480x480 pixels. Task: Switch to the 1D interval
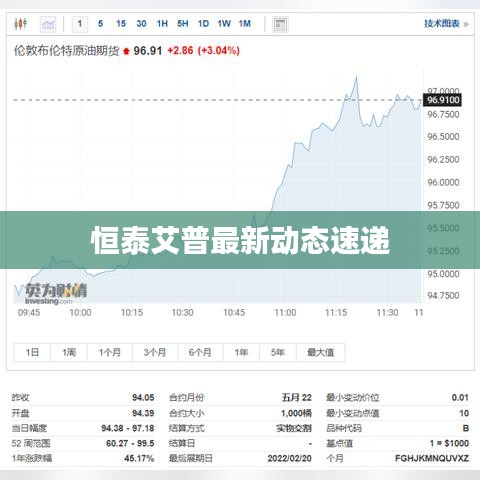coord(203,24)
